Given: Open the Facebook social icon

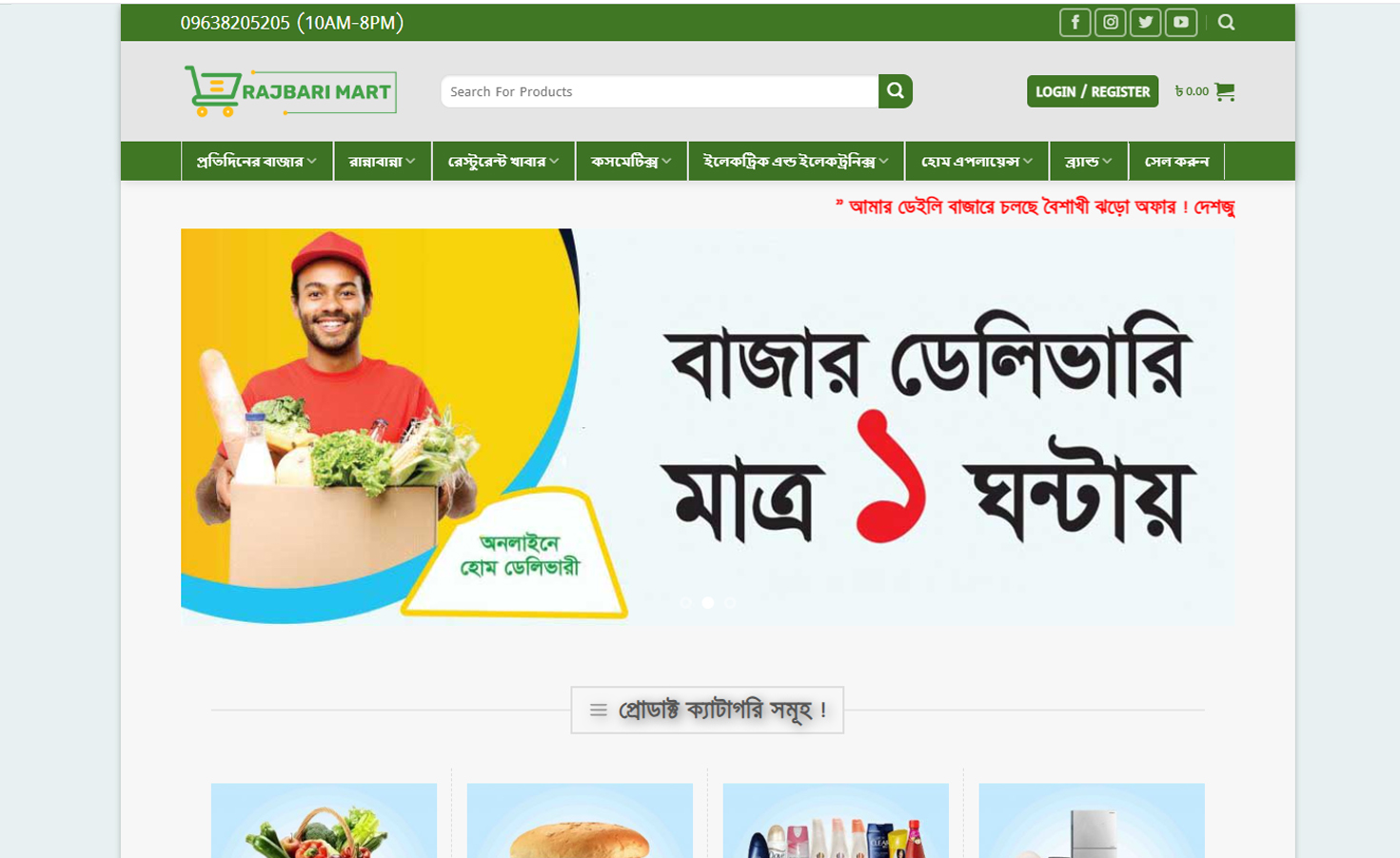Looking at the screenshot, I should pos(1075,22).
